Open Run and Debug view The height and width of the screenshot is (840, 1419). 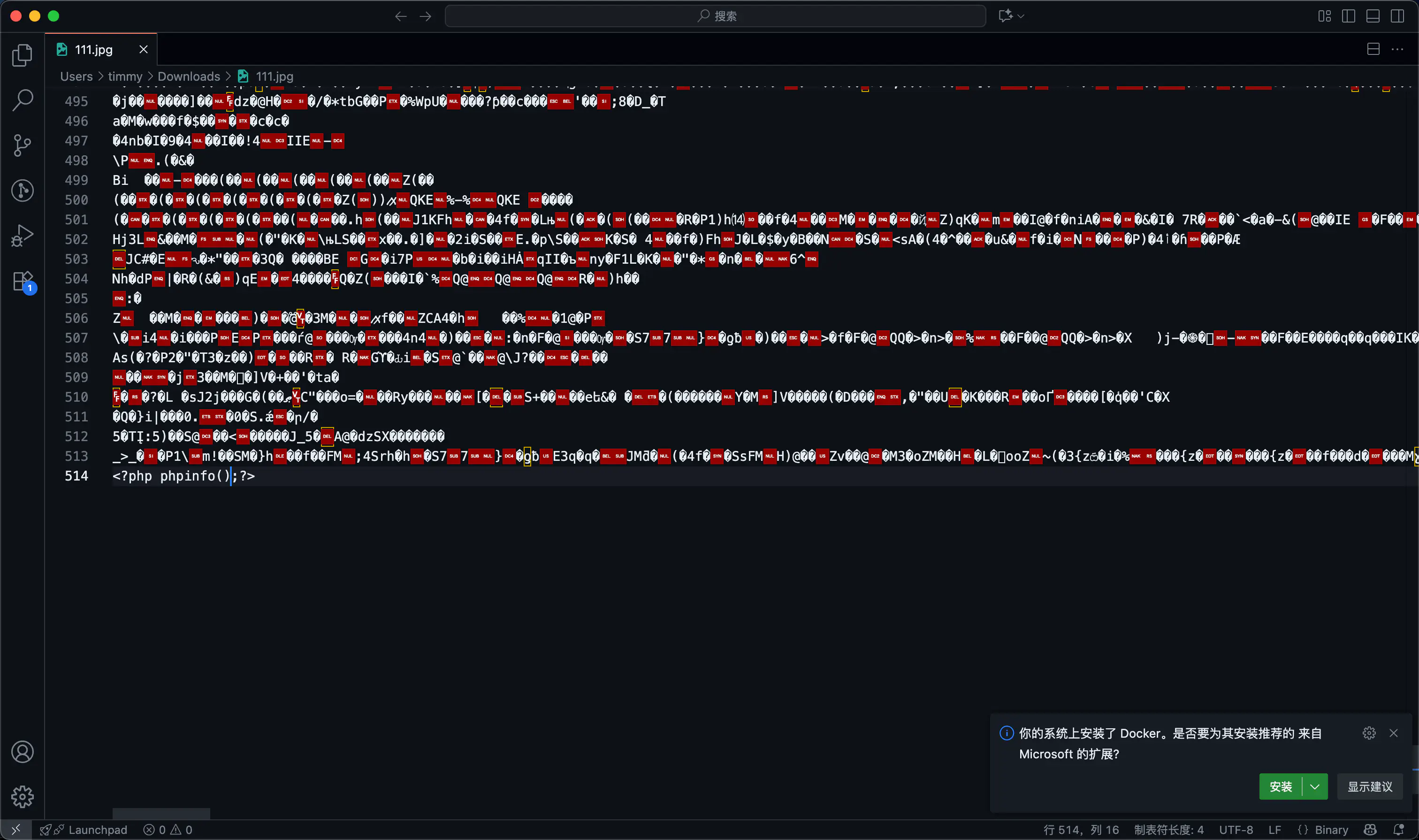22,236
